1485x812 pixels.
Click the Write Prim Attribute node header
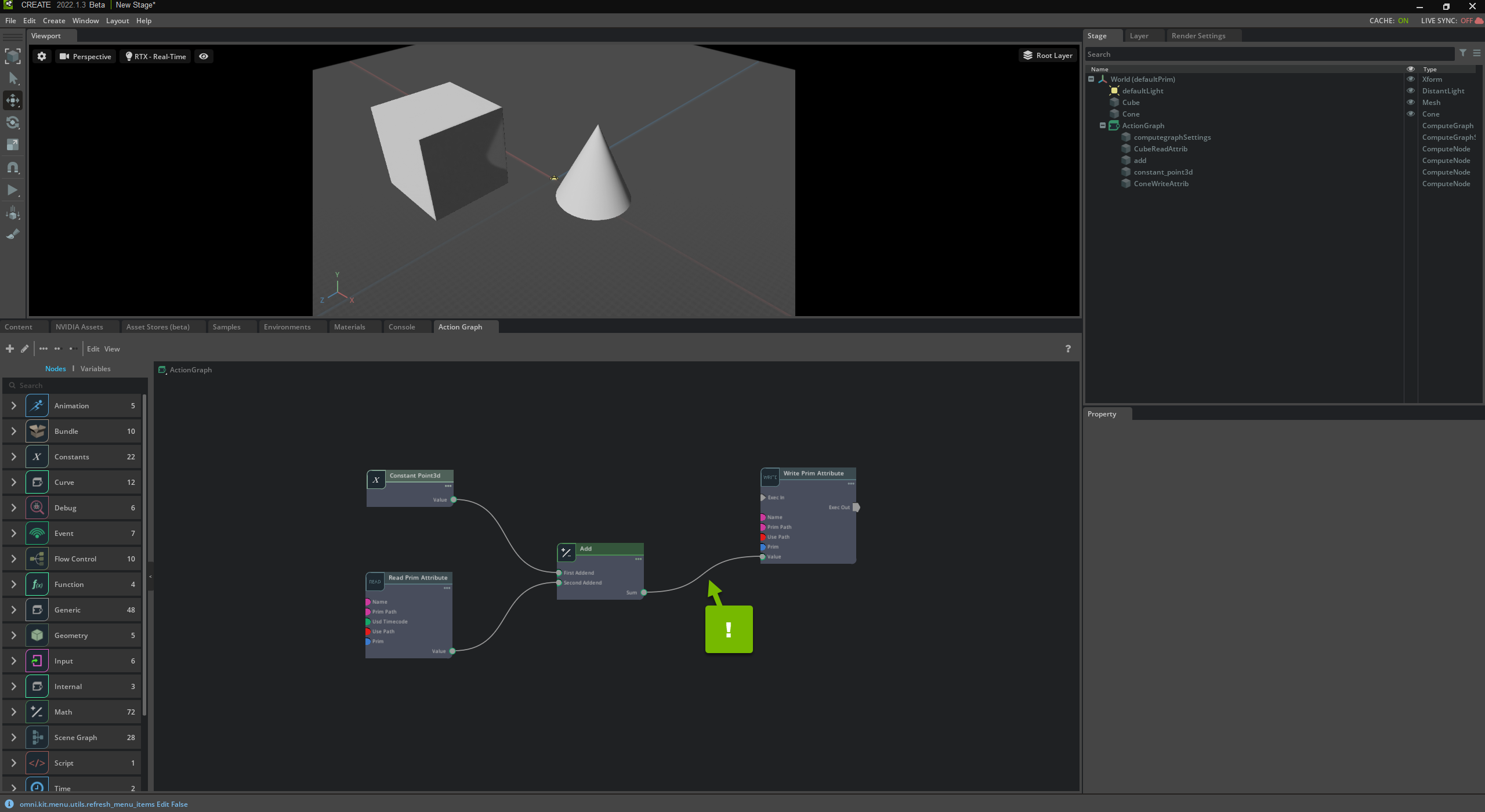[809, 473]
